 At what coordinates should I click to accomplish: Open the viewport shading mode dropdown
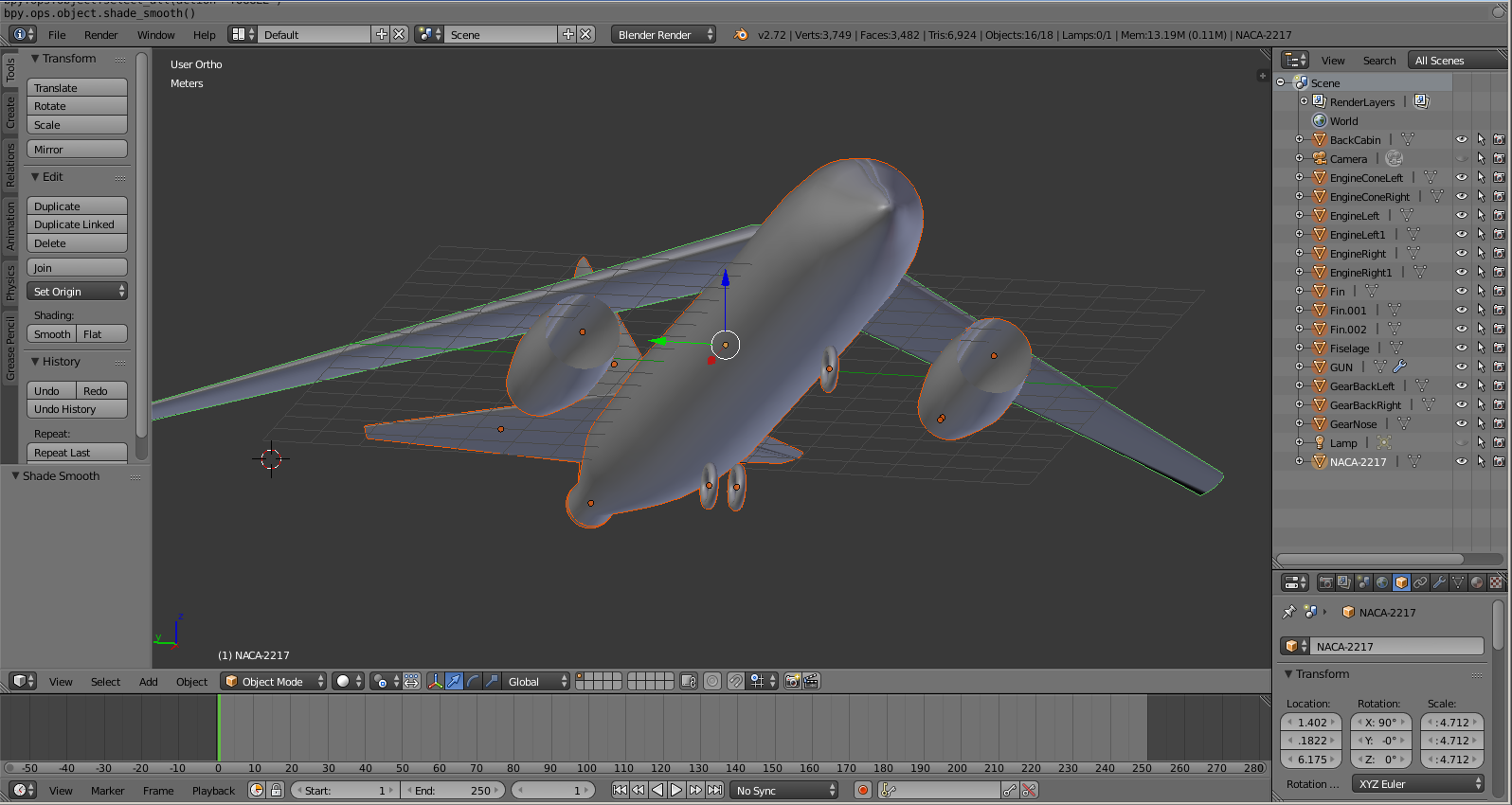pos(349,681)
